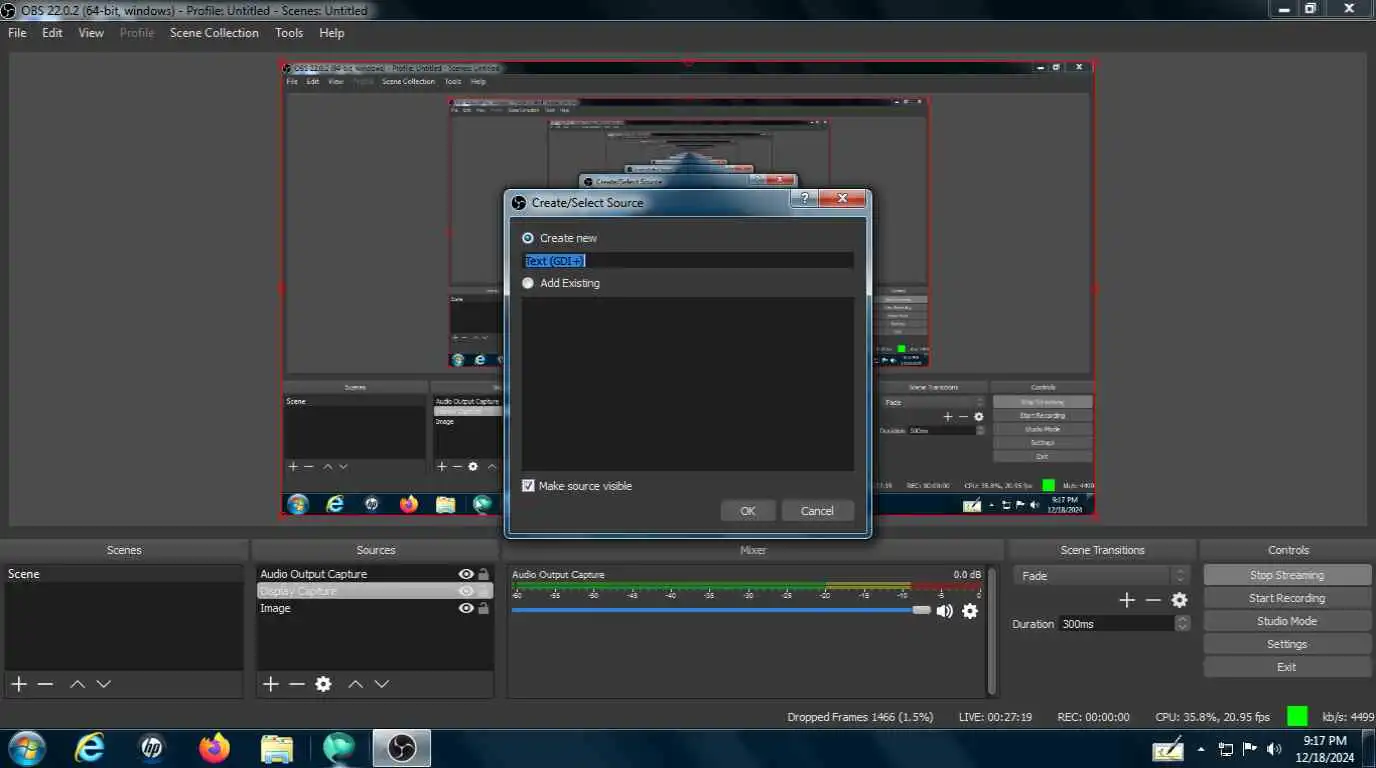Click Cancel in Create/Select Source dialog

tap(817, 511)
